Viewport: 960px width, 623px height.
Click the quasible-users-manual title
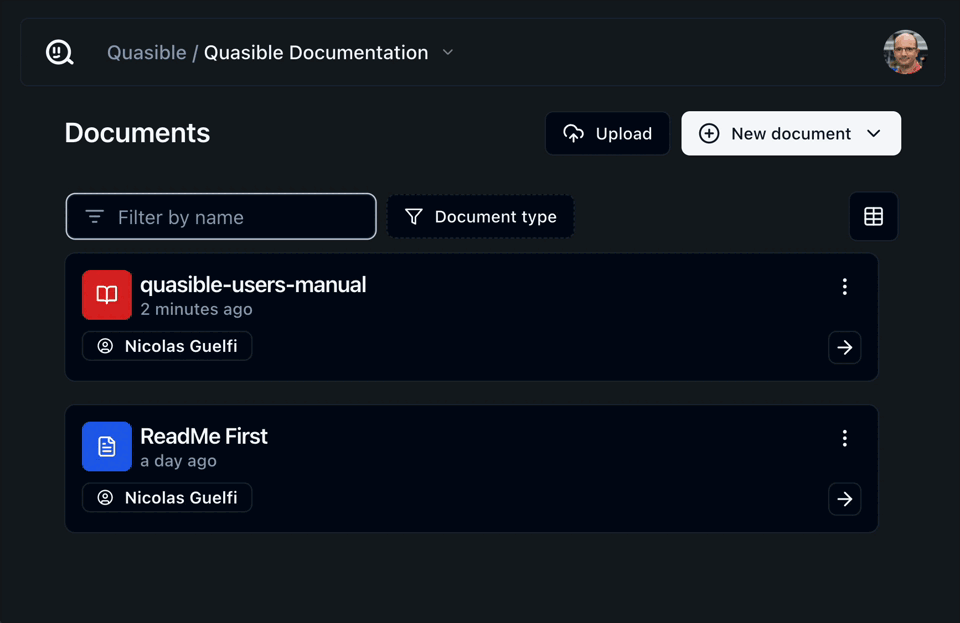click(253, 285)
